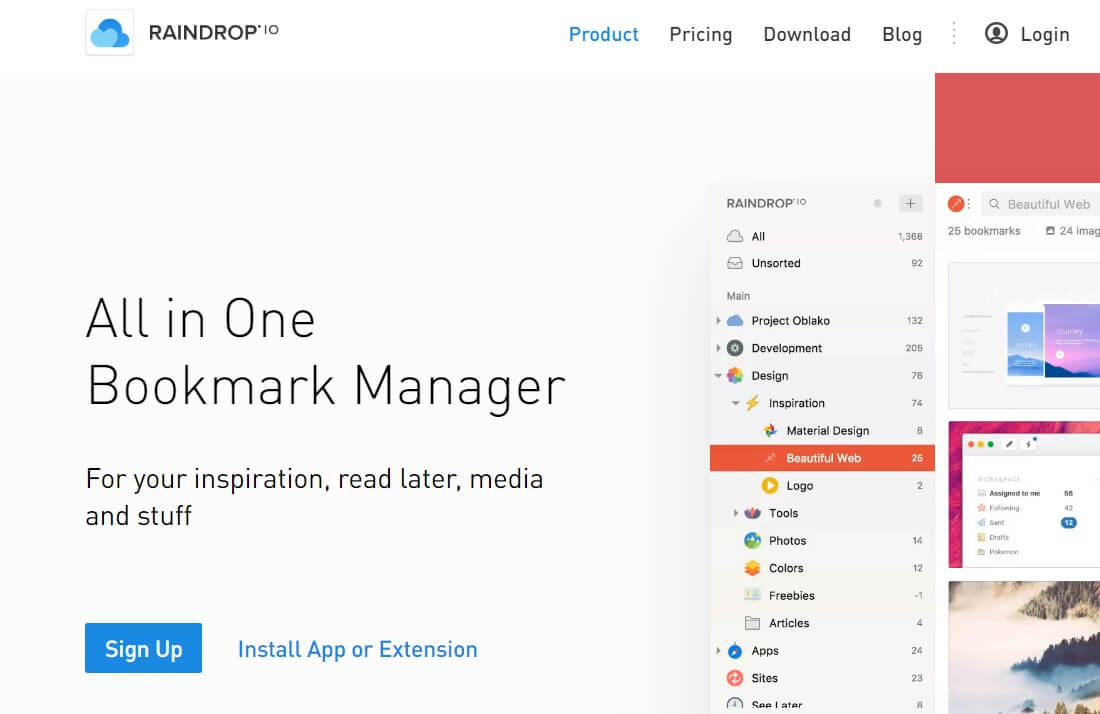Click the plus add-collection button
Image resolution: width=1100 pixels, height=714 pixels.
(910, 203)
